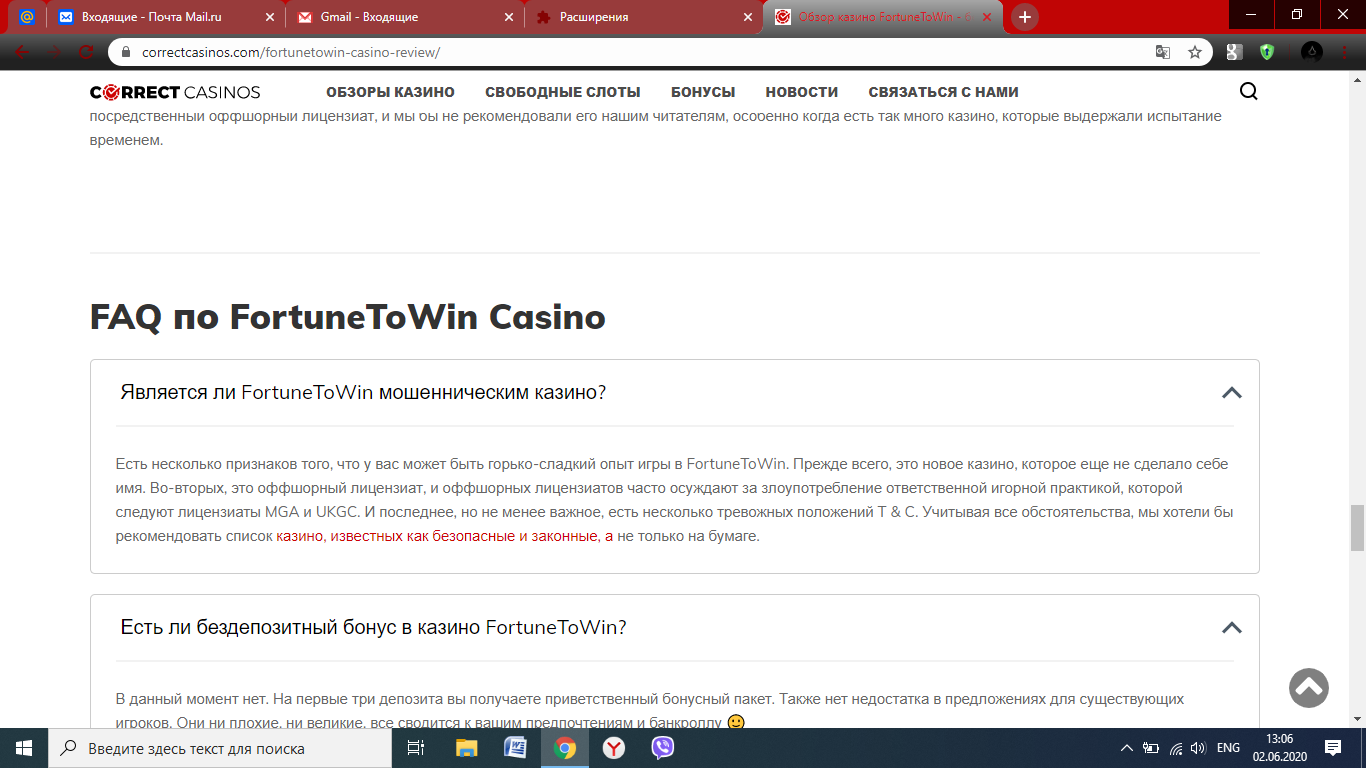Open Yandex Browser from taskbar
The height and width of the screenshot is (768, 1366).
(x=613, y=748)
